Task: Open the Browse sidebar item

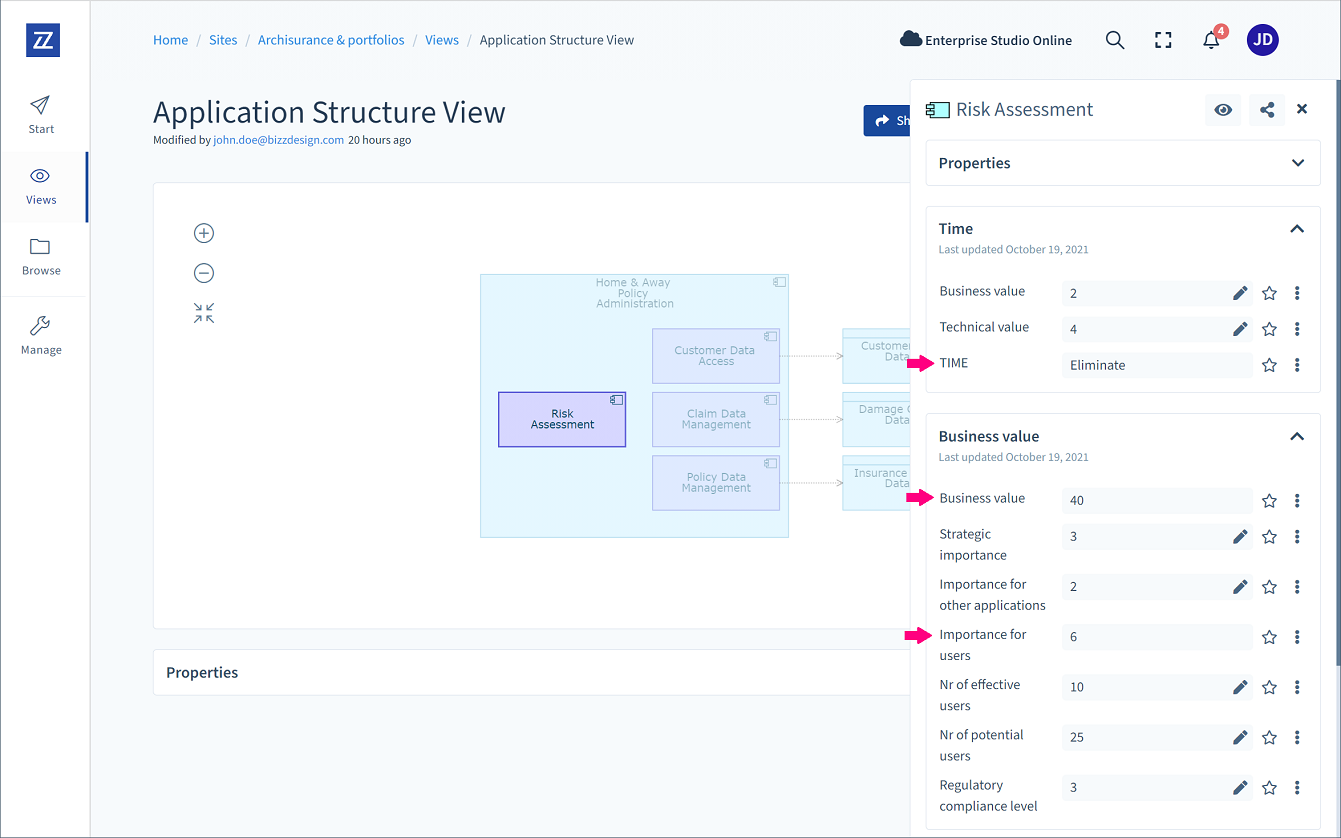Action: click(x=41, y=256)
